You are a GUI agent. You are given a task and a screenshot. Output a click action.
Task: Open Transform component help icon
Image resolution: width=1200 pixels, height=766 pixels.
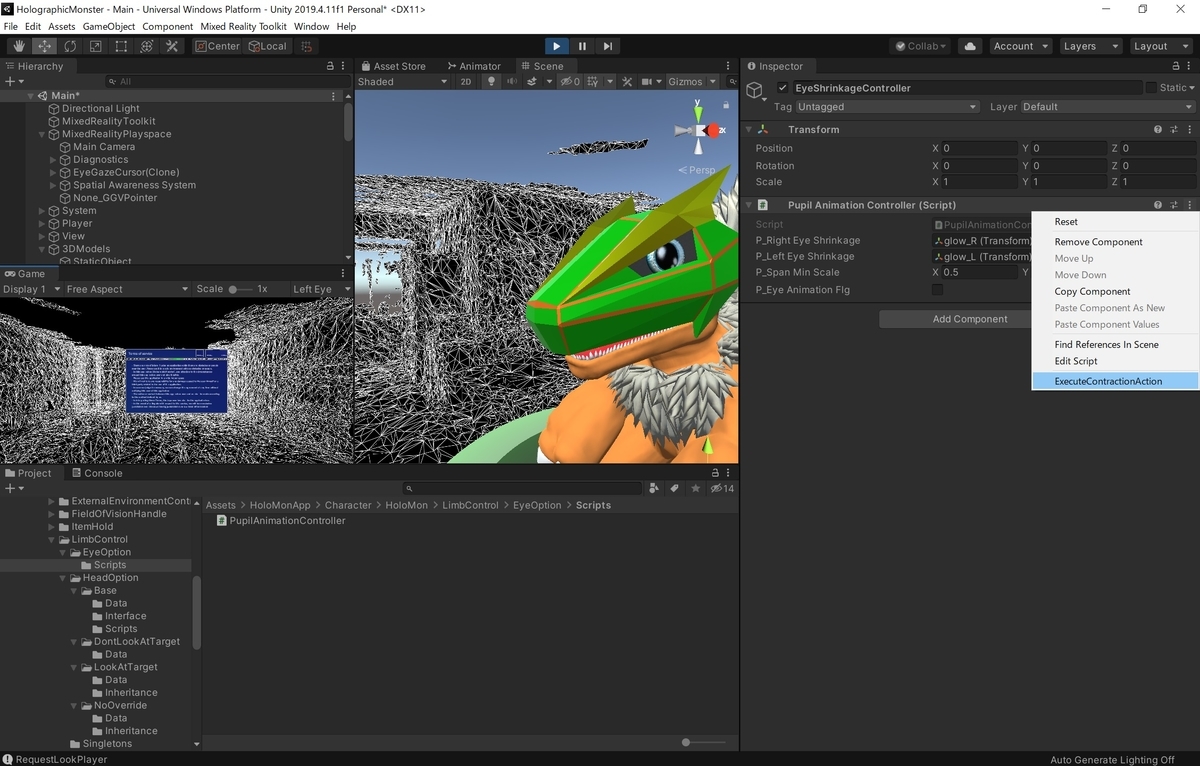tap(1158, 130)
